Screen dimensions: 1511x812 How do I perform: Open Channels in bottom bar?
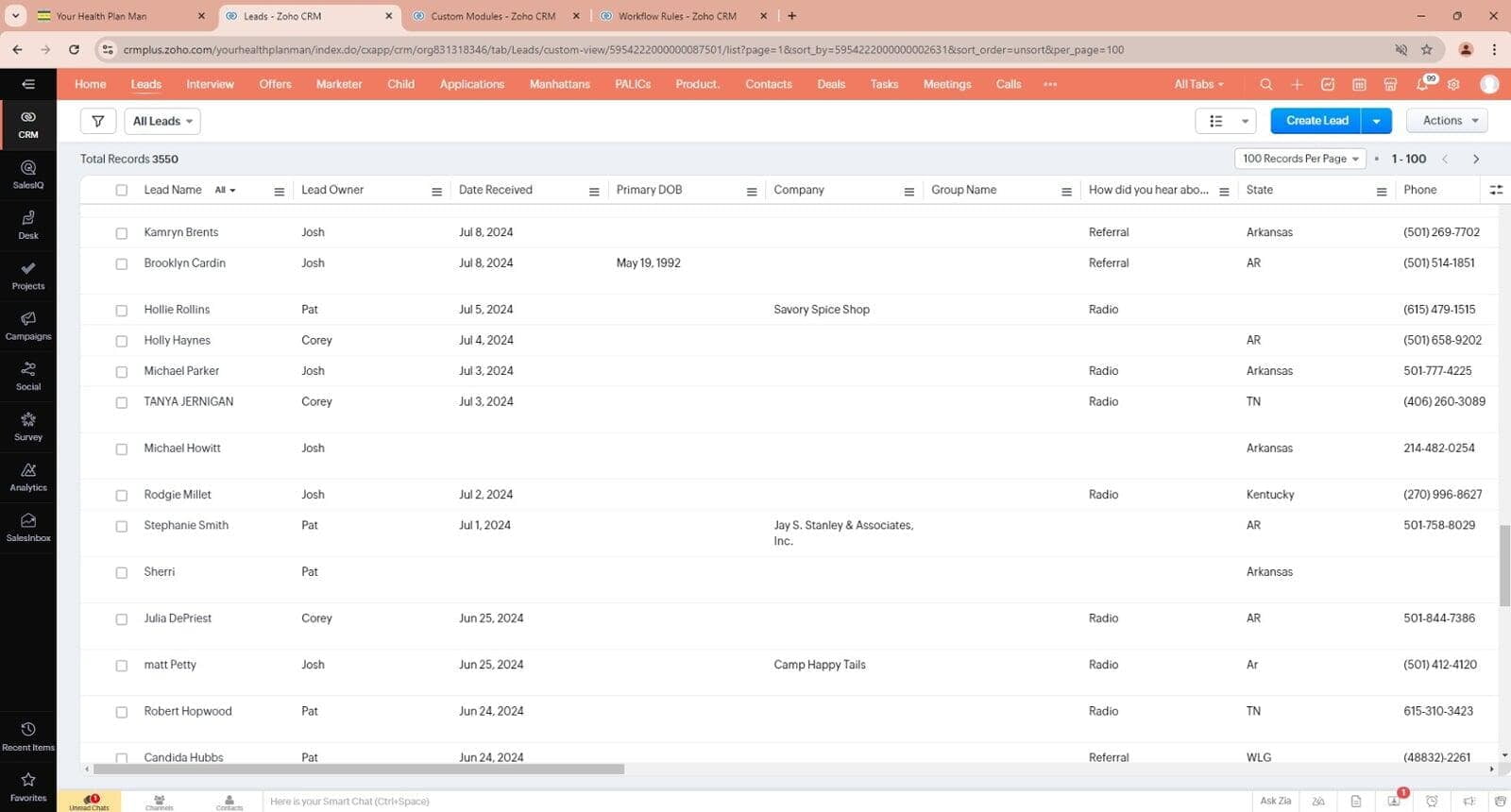tap(160, 802)
